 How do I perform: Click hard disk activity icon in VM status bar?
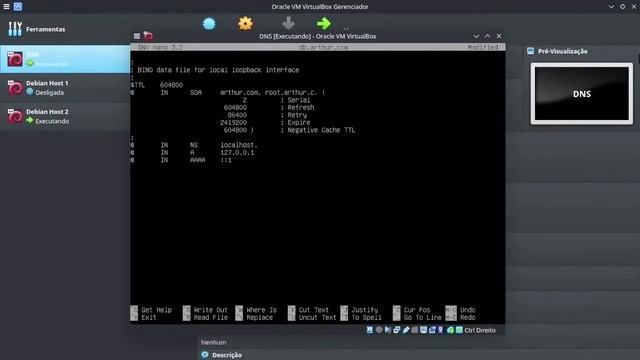[x=370, y=330]
